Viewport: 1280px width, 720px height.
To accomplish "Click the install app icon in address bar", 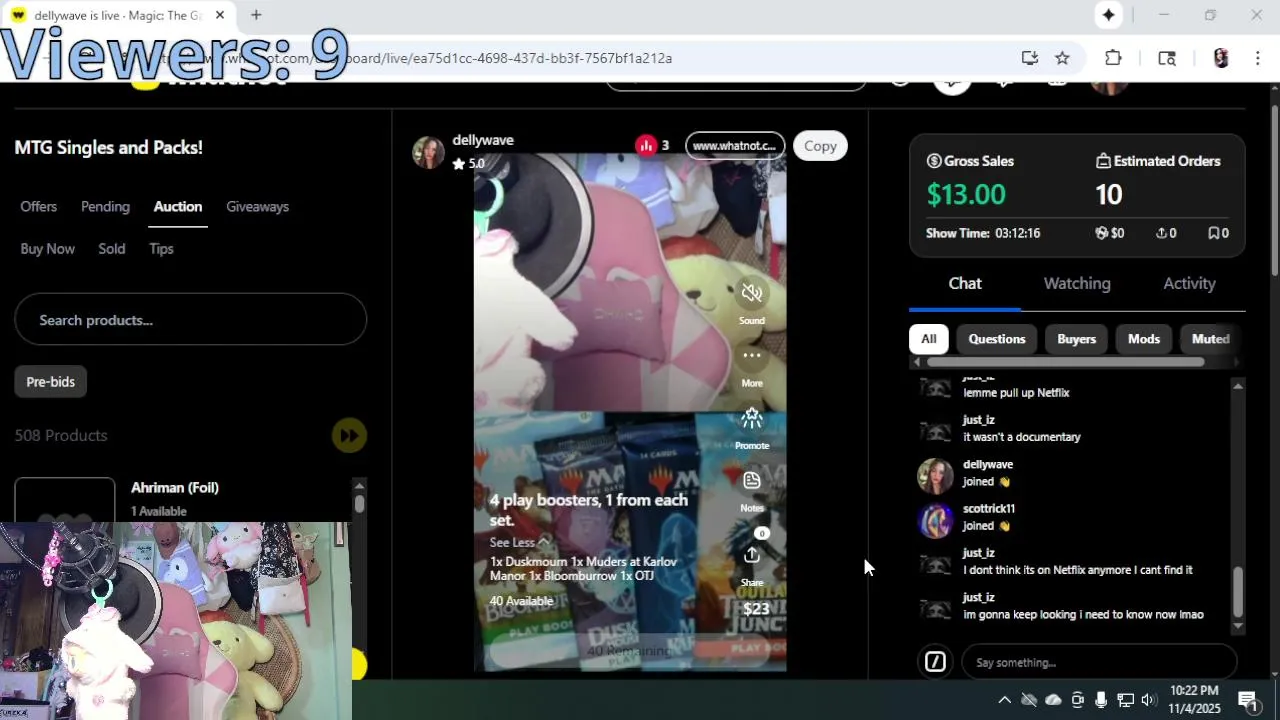I will pos(1029,58).
